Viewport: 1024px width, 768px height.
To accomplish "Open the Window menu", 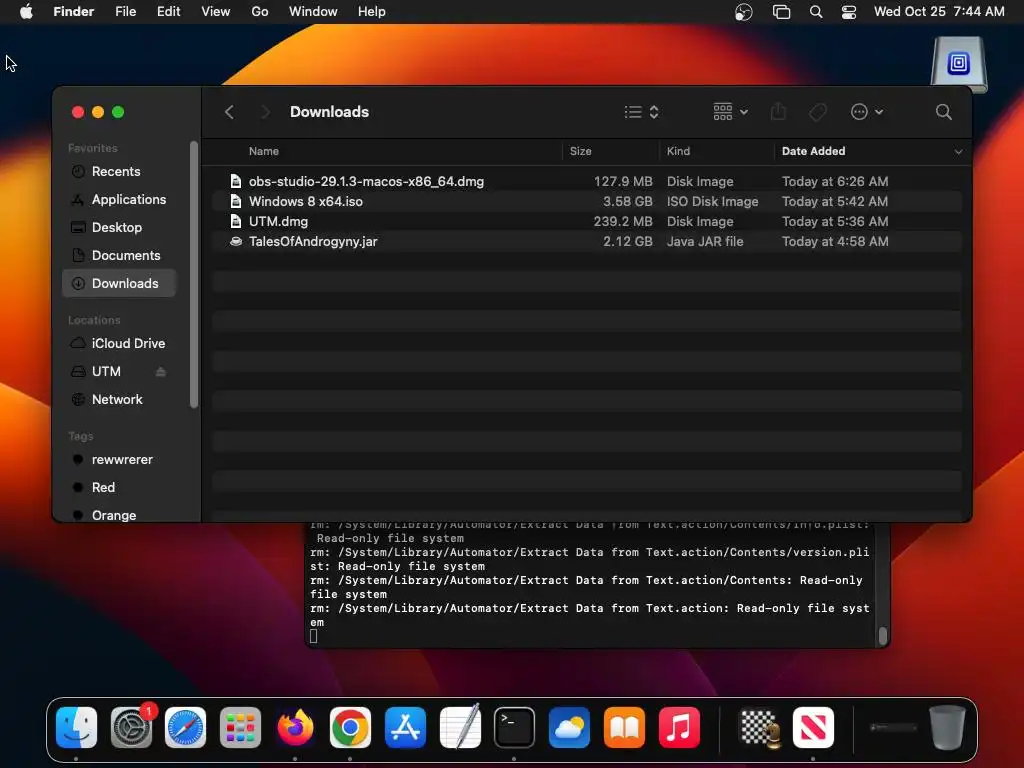I will click(313, 12).
